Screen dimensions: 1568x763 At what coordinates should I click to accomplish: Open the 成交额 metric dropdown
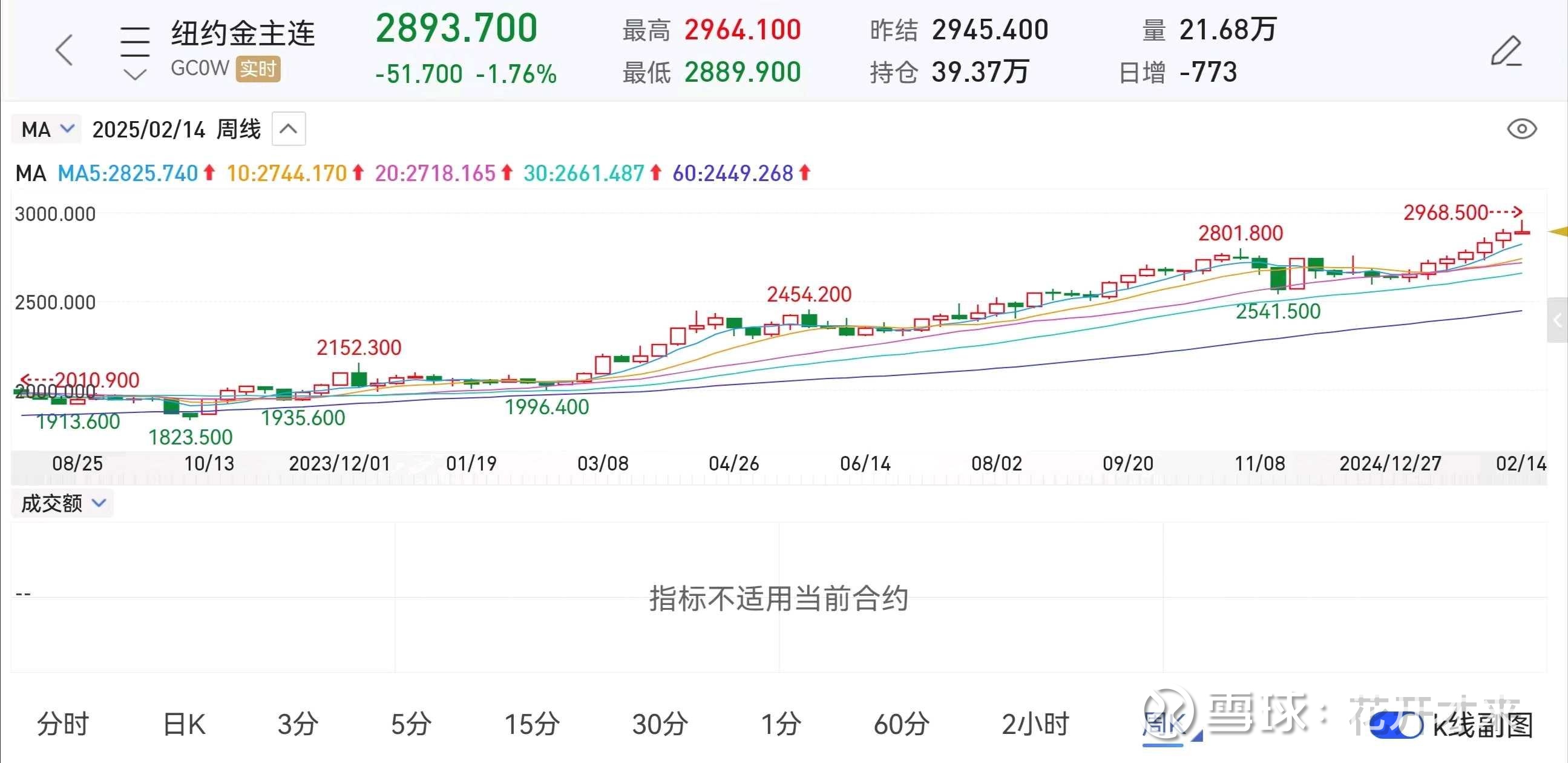62,503
